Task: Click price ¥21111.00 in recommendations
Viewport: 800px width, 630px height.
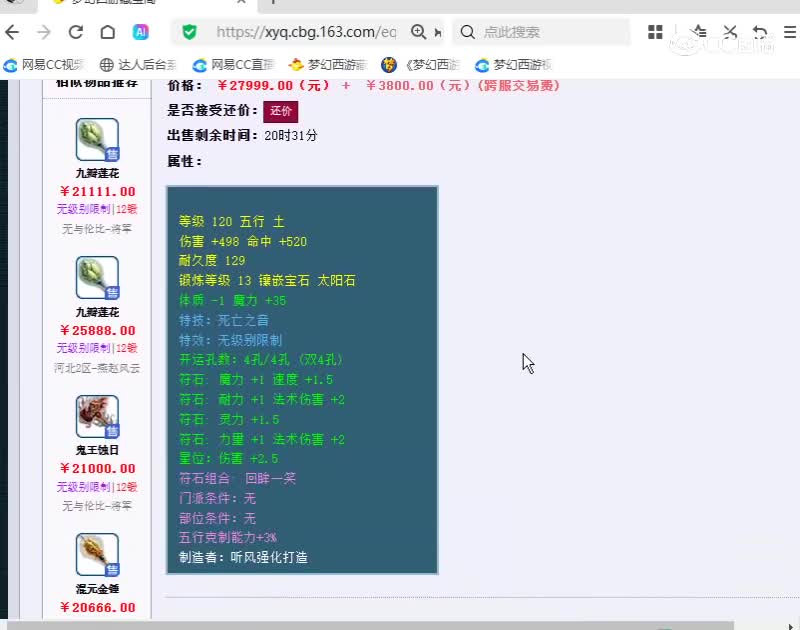Action: 97,191
